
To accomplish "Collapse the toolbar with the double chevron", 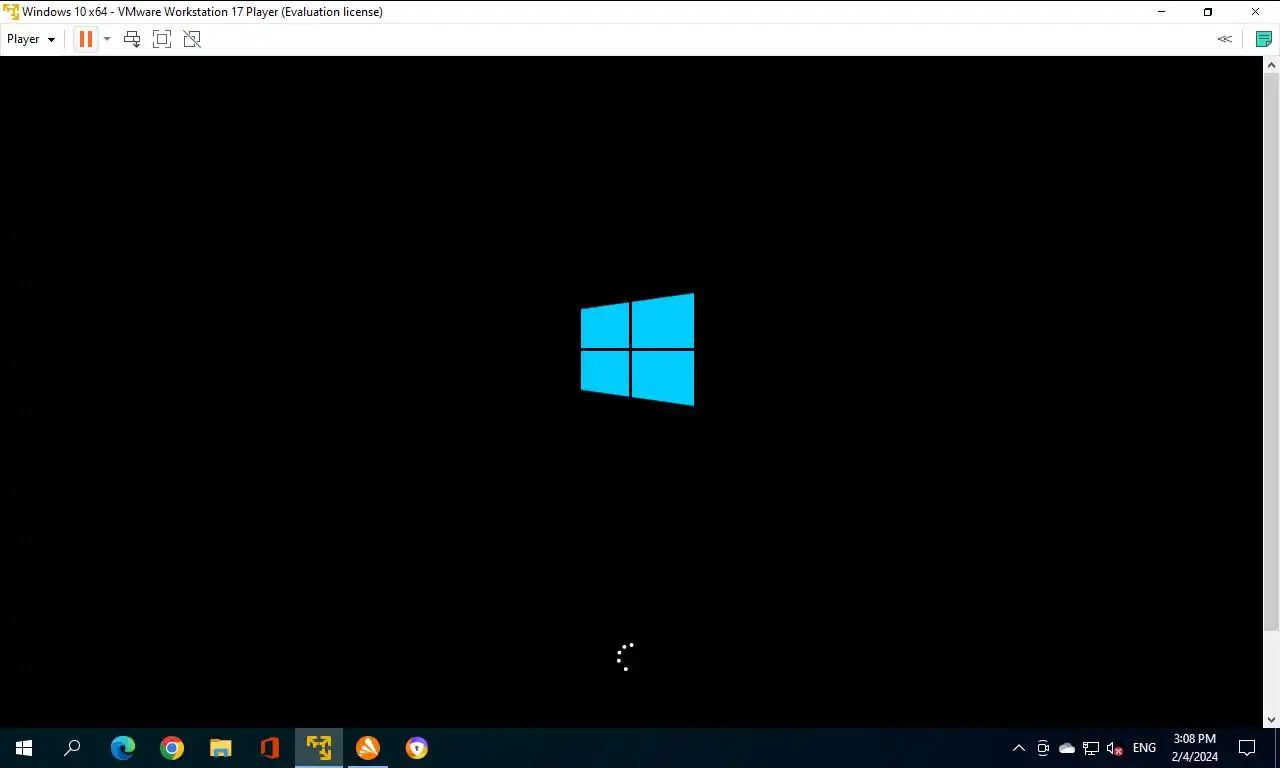I will pos(1224,39).
